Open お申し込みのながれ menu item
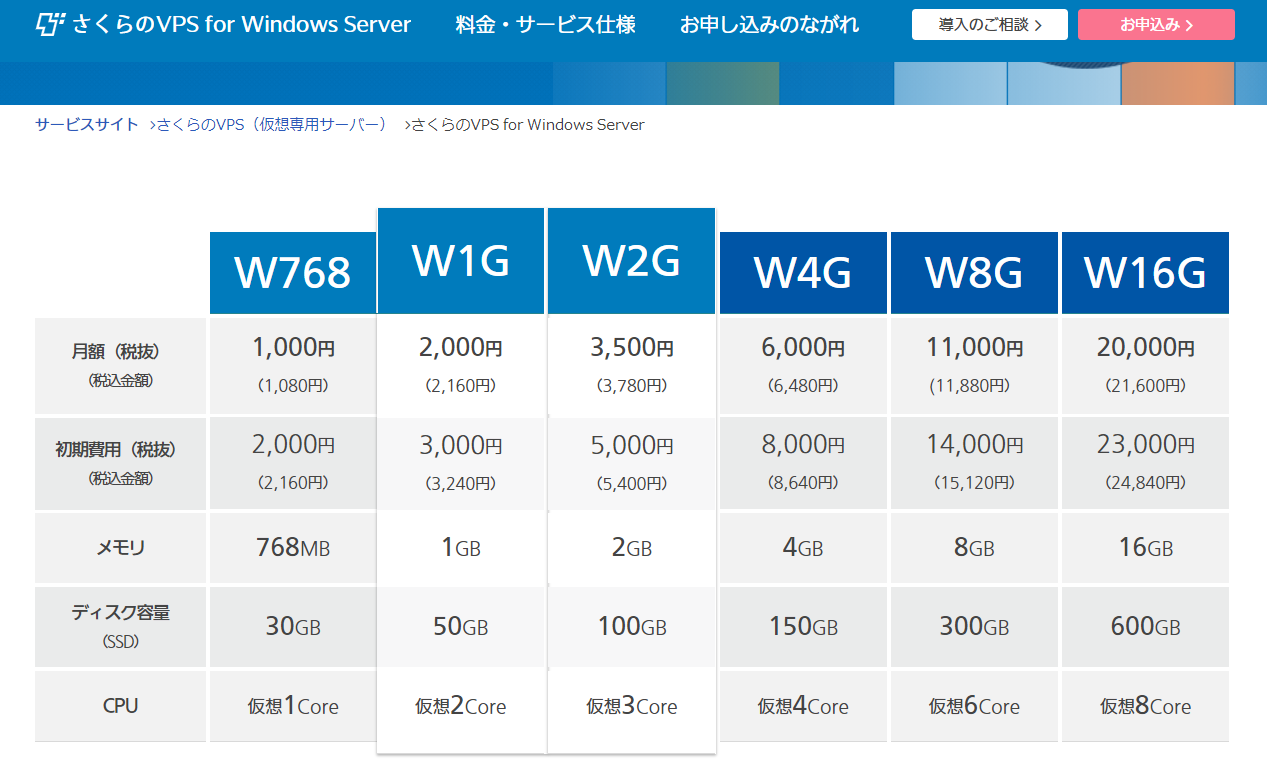The width and height of the screenshot is (1267, 780). [769, 25]
